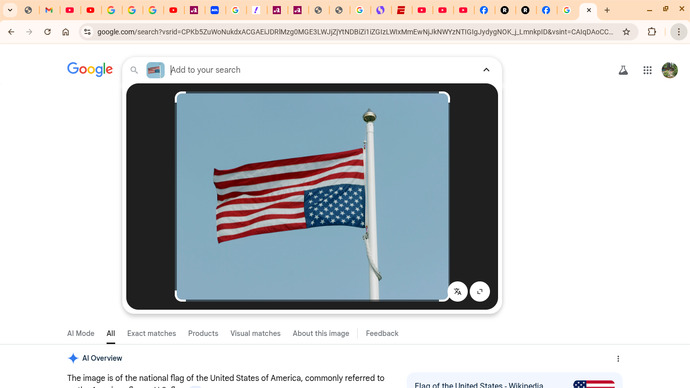This screenshot has width=690, height=388.
Task: Open the Visual matches tab
Action: pyautogui.click(x=255, y=333)
